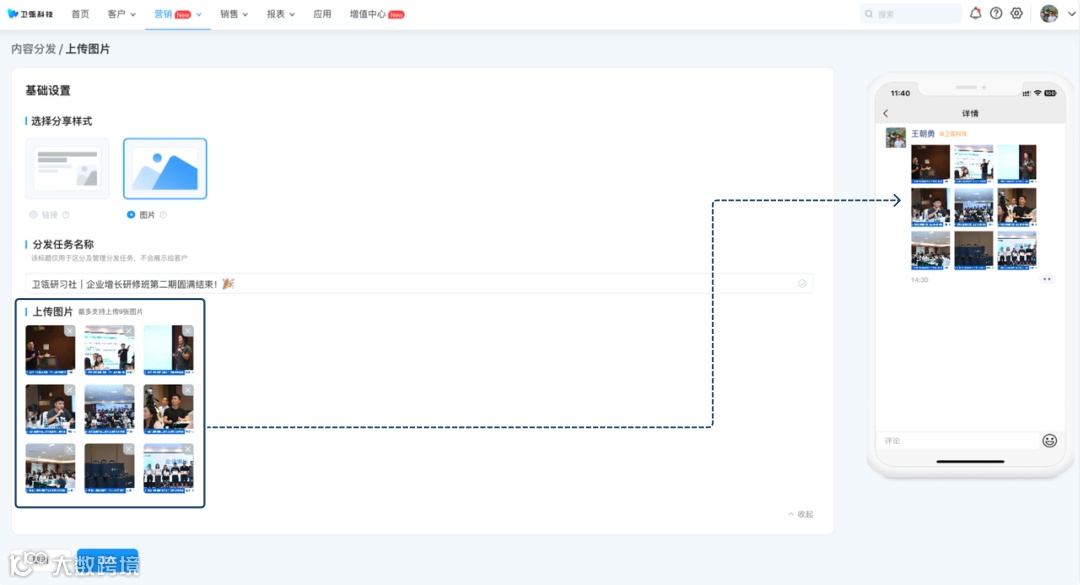This screenshot has height=585, width=1080.
Task: Click the check icon in task name field
Action: tap(802, 284)
